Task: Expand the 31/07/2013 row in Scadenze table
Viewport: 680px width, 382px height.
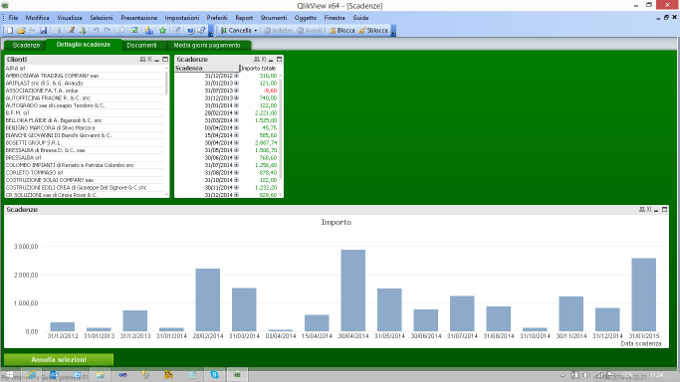Action: tap(236, 91)
